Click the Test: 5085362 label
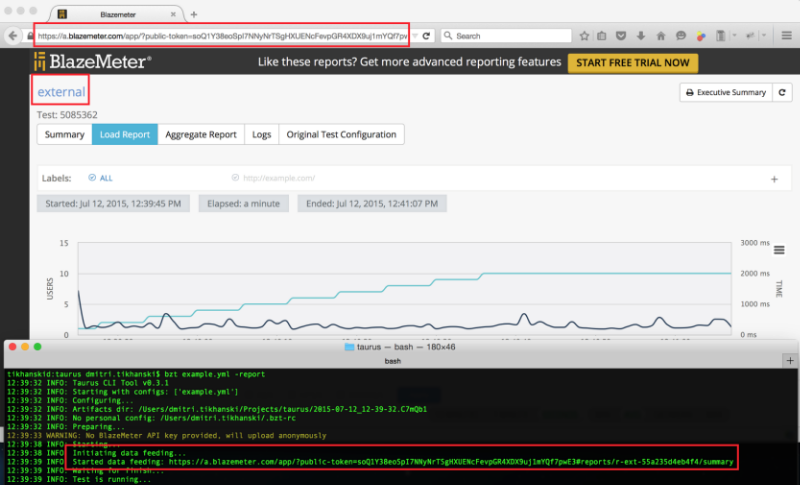The width and height of the screenshot is (800, 485). pyautogui.click(x=67, y=115)
